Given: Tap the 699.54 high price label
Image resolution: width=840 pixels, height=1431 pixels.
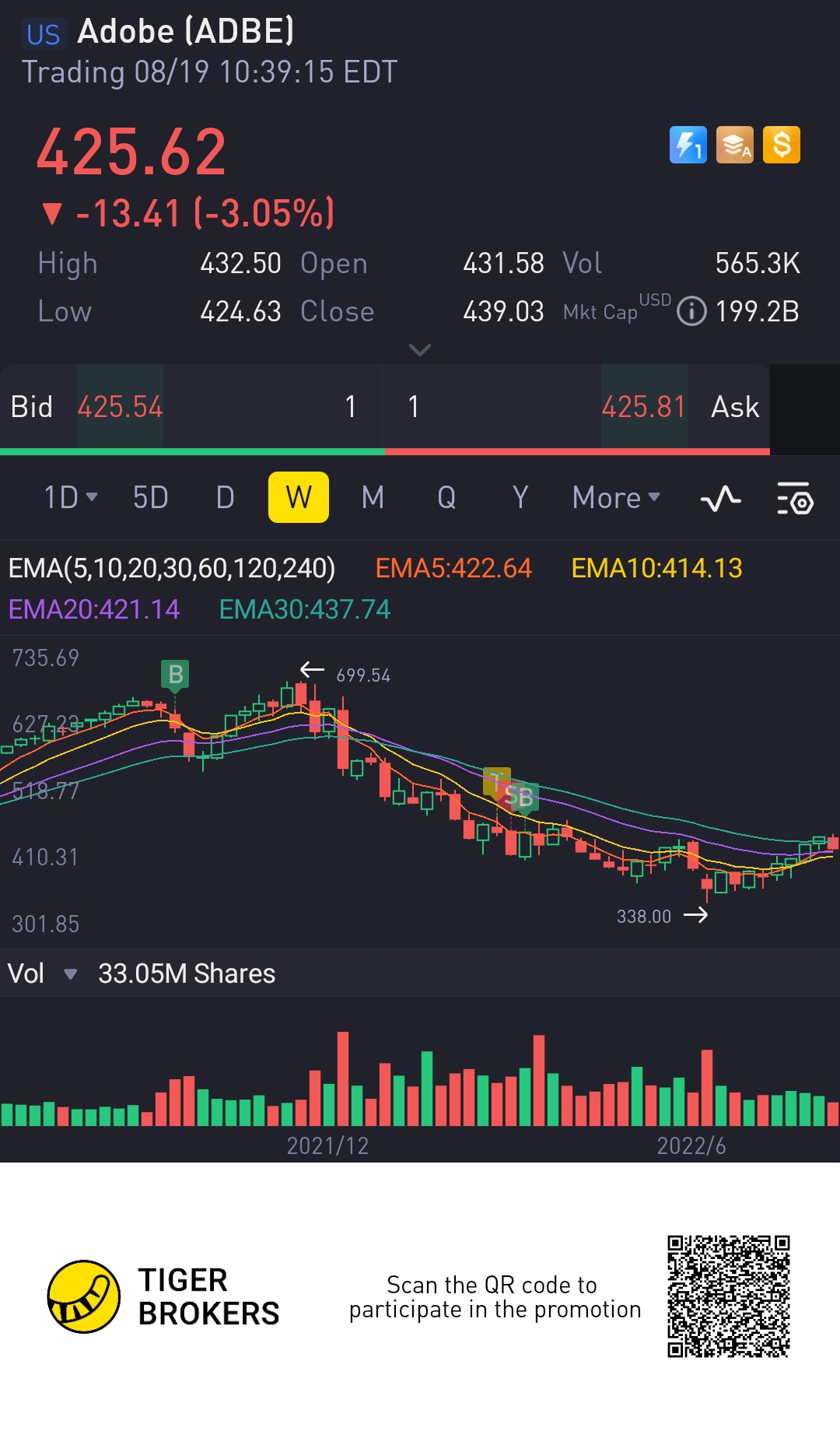Looking at the screenshot, I should click(x=363, y=675).
